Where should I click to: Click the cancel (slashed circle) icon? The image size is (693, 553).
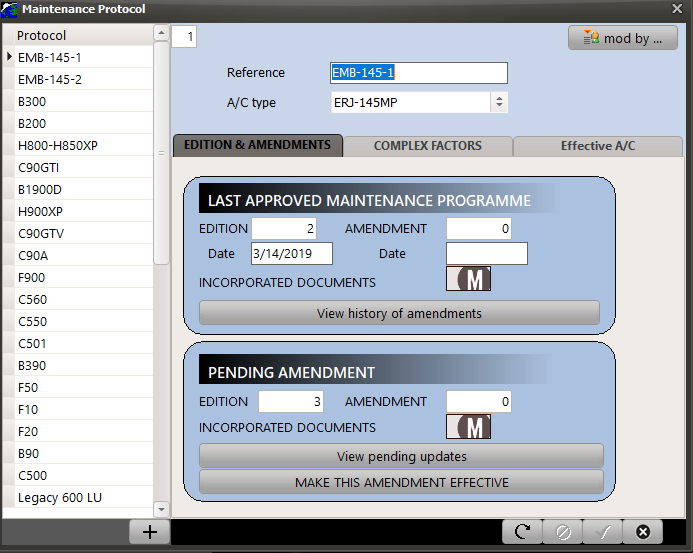(563, 532)
